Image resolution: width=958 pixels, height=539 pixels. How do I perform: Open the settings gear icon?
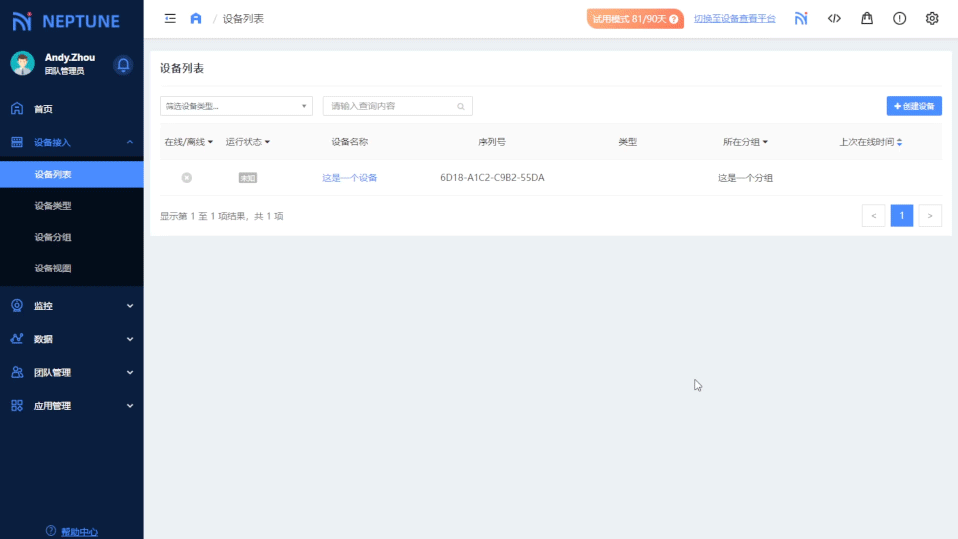coord(932,18)
